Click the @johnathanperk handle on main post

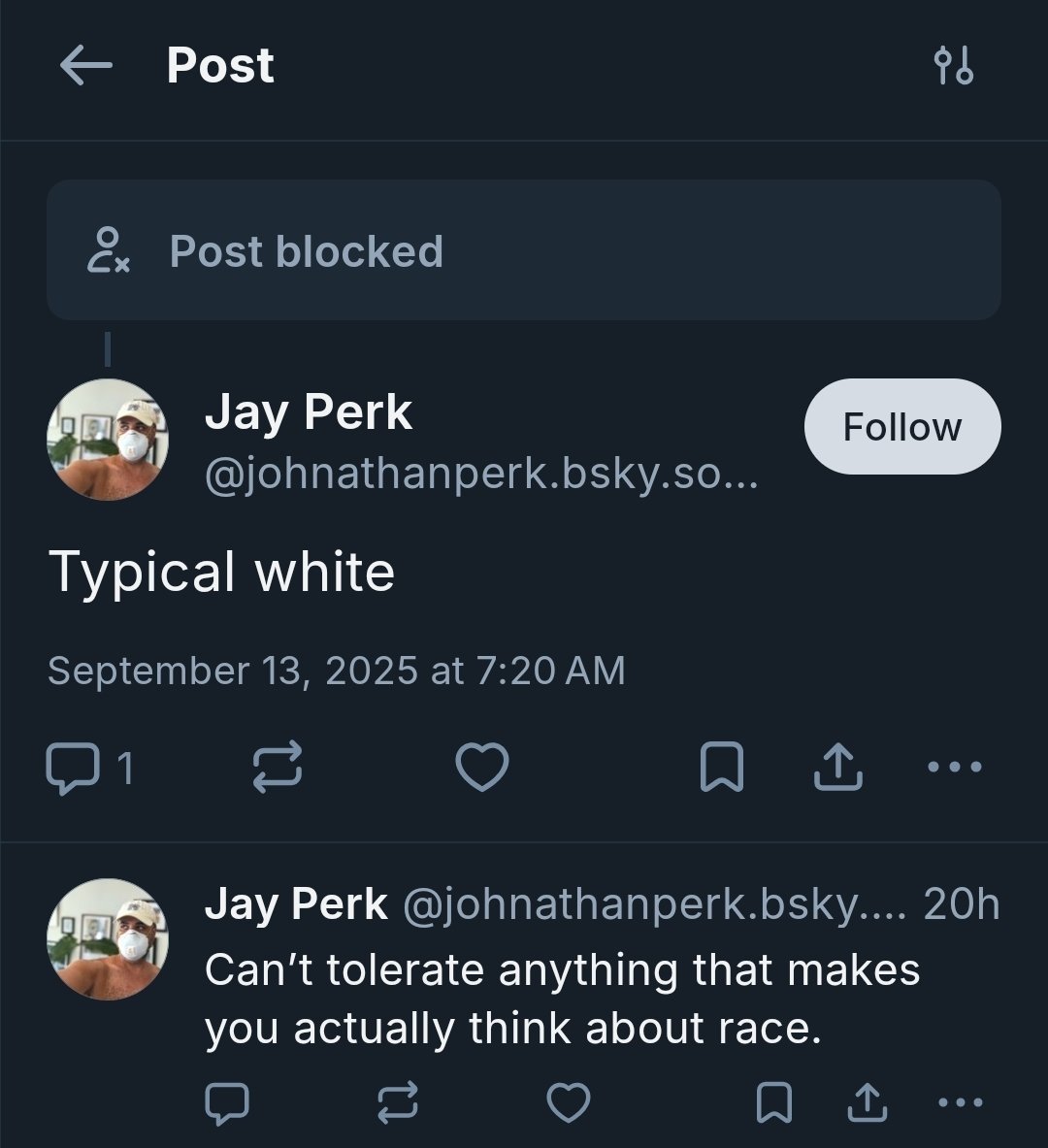(x=480, y=476)
